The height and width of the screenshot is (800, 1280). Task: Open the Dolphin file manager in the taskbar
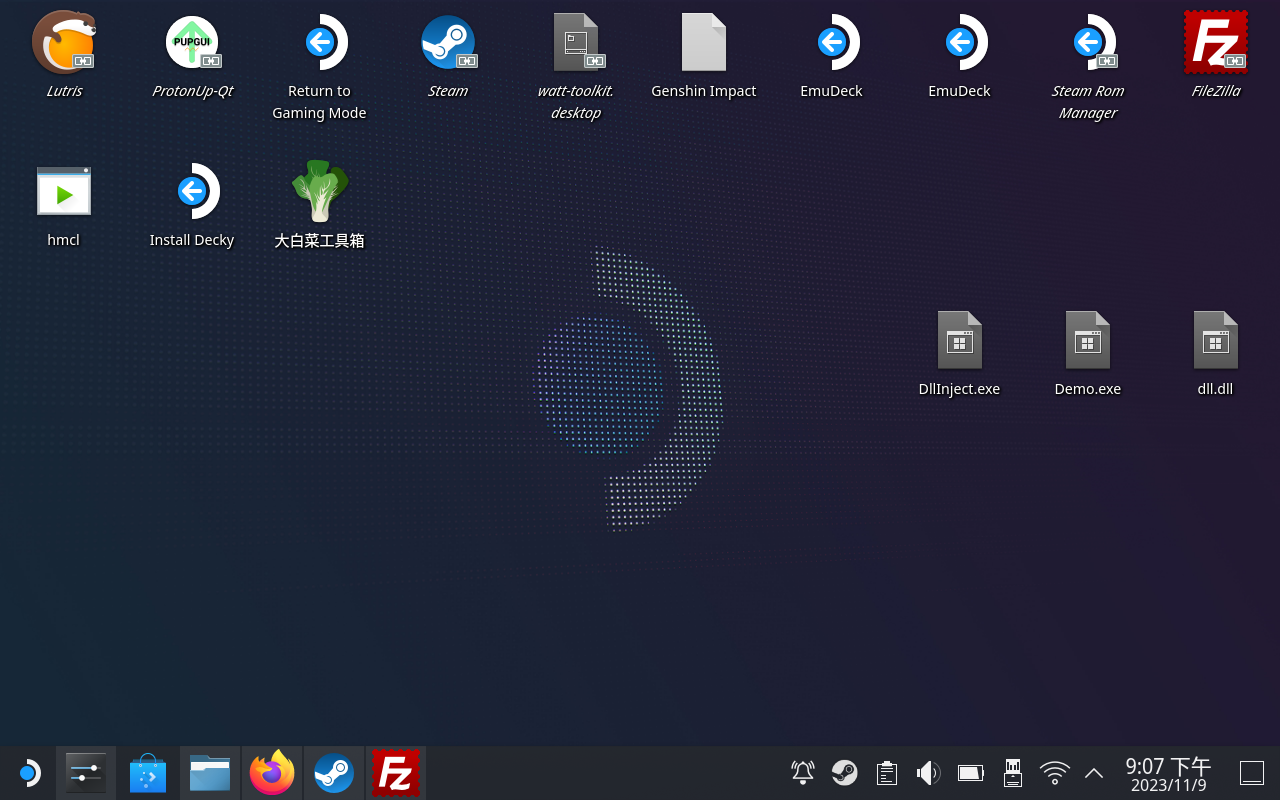[x=210, y=773]
